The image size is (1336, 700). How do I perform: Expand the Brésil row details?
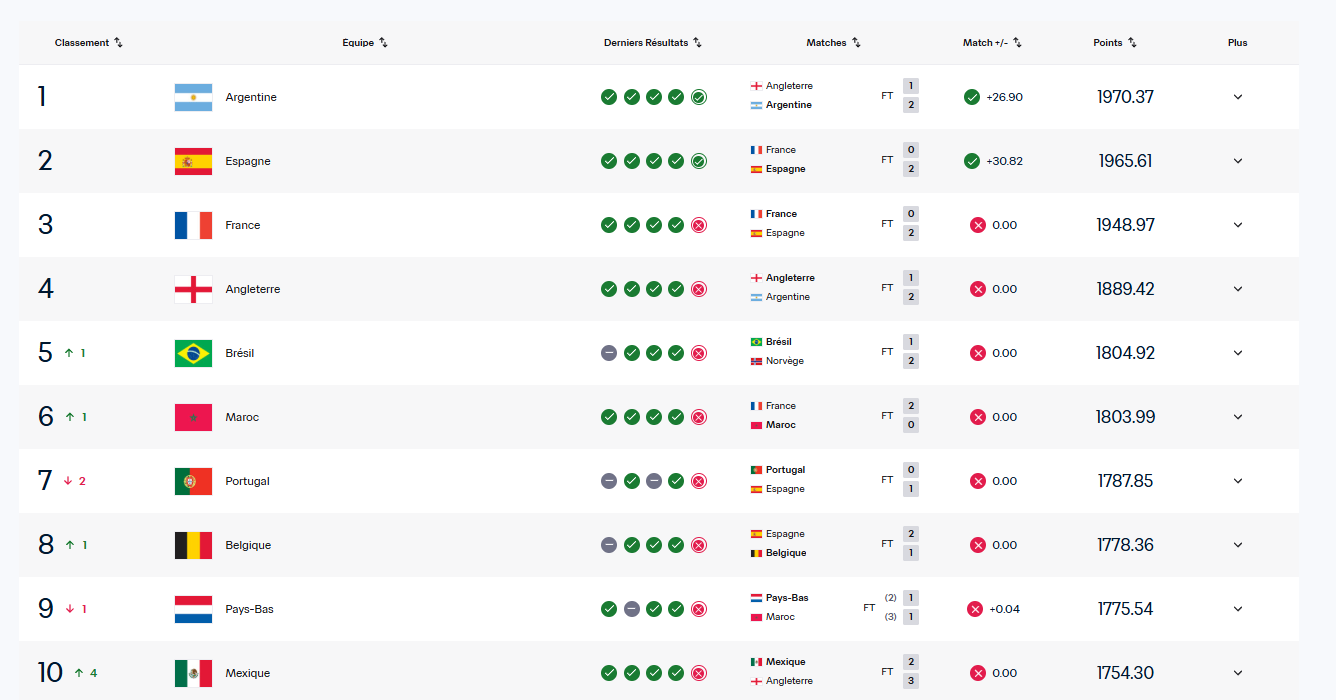[x=1238, y=353]
